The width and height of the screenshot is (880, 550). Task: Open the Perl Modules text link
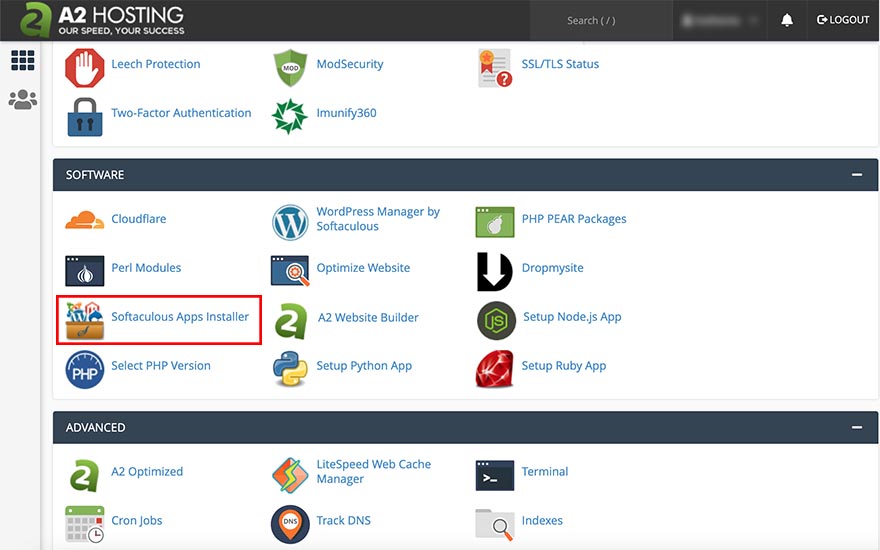(146, 268)
